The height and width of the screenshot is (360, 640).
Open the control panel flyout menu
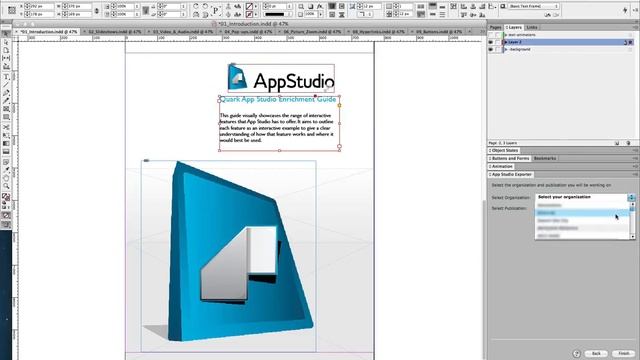click(x=636, y=10)
